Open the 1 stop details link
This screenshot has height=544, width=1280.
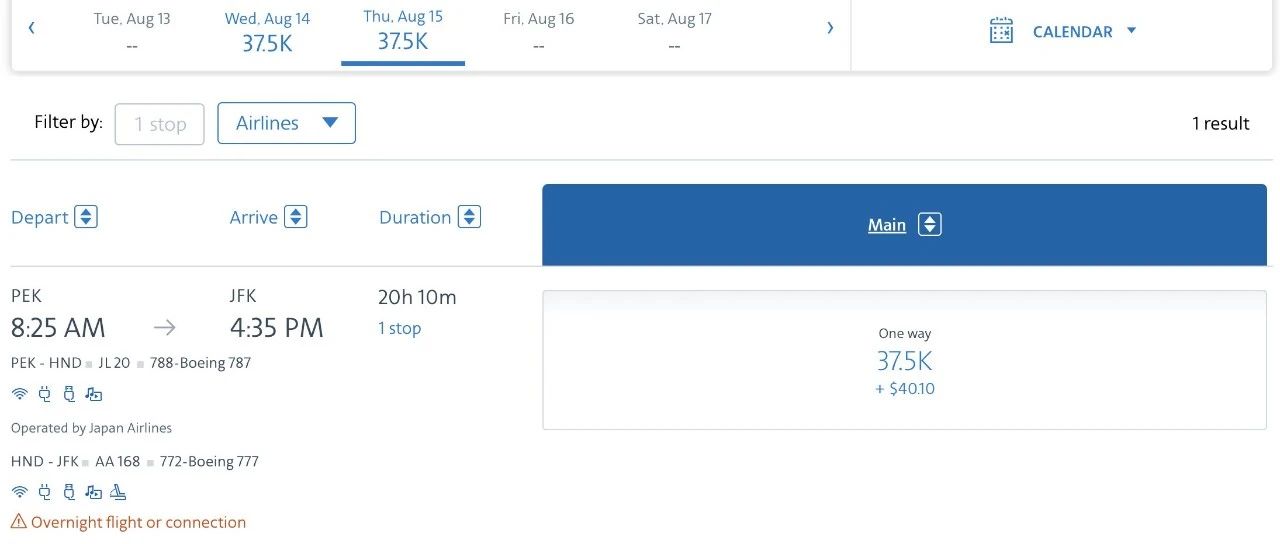(x=399, y=328)
